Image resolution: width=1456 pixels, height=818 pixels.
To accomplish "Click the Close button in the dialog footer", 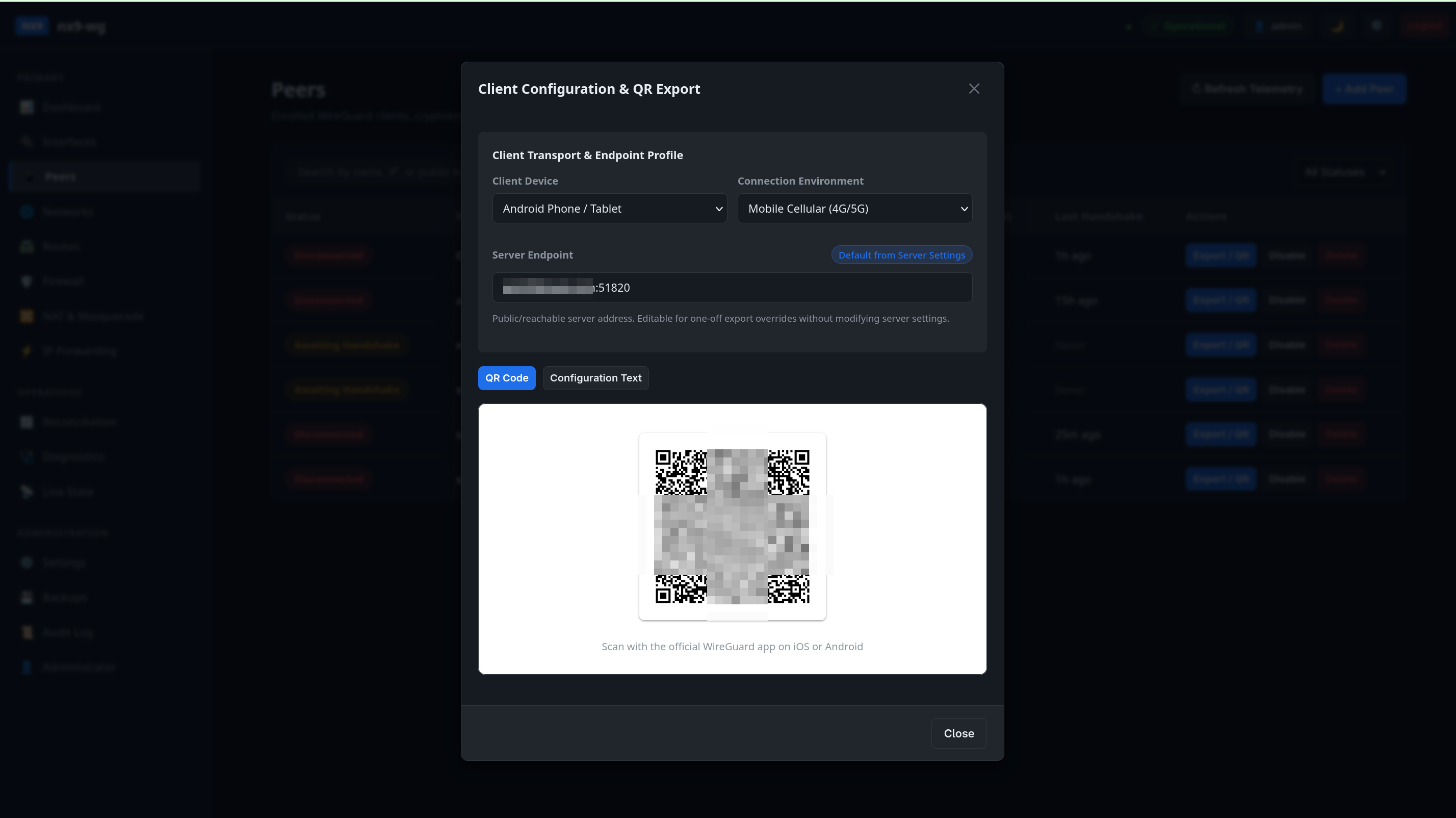I will [958, 733].
